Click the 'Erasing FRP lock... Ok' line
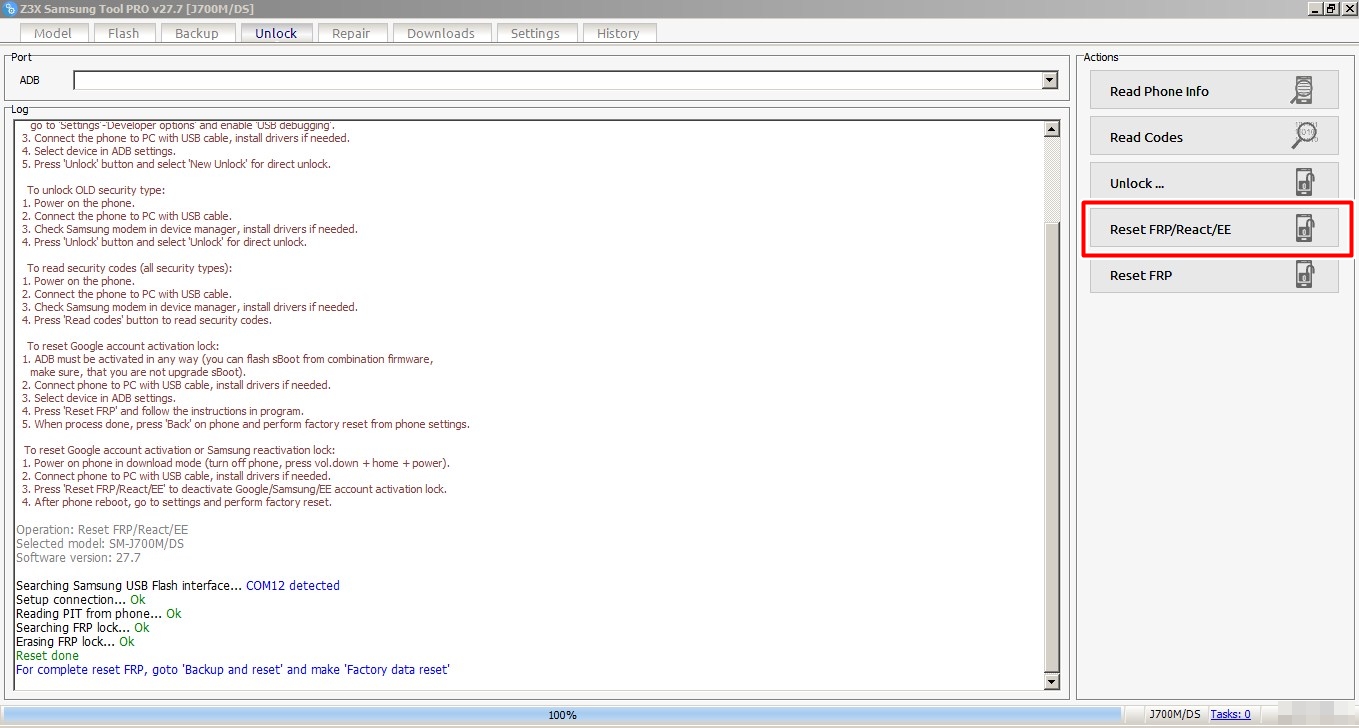1359x728 pixels. tap(75, 642)
